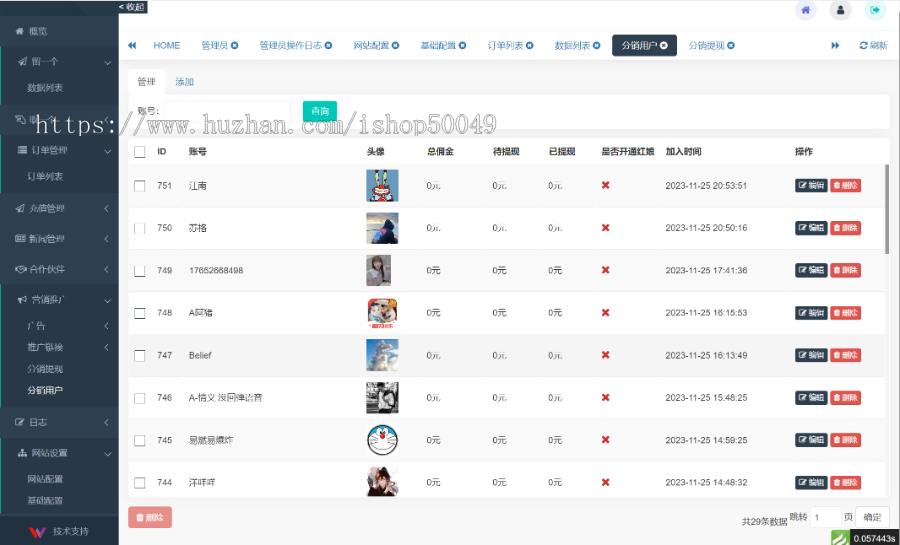
Task: Select the 管理 sub-tab
Action: coord(146,82)
